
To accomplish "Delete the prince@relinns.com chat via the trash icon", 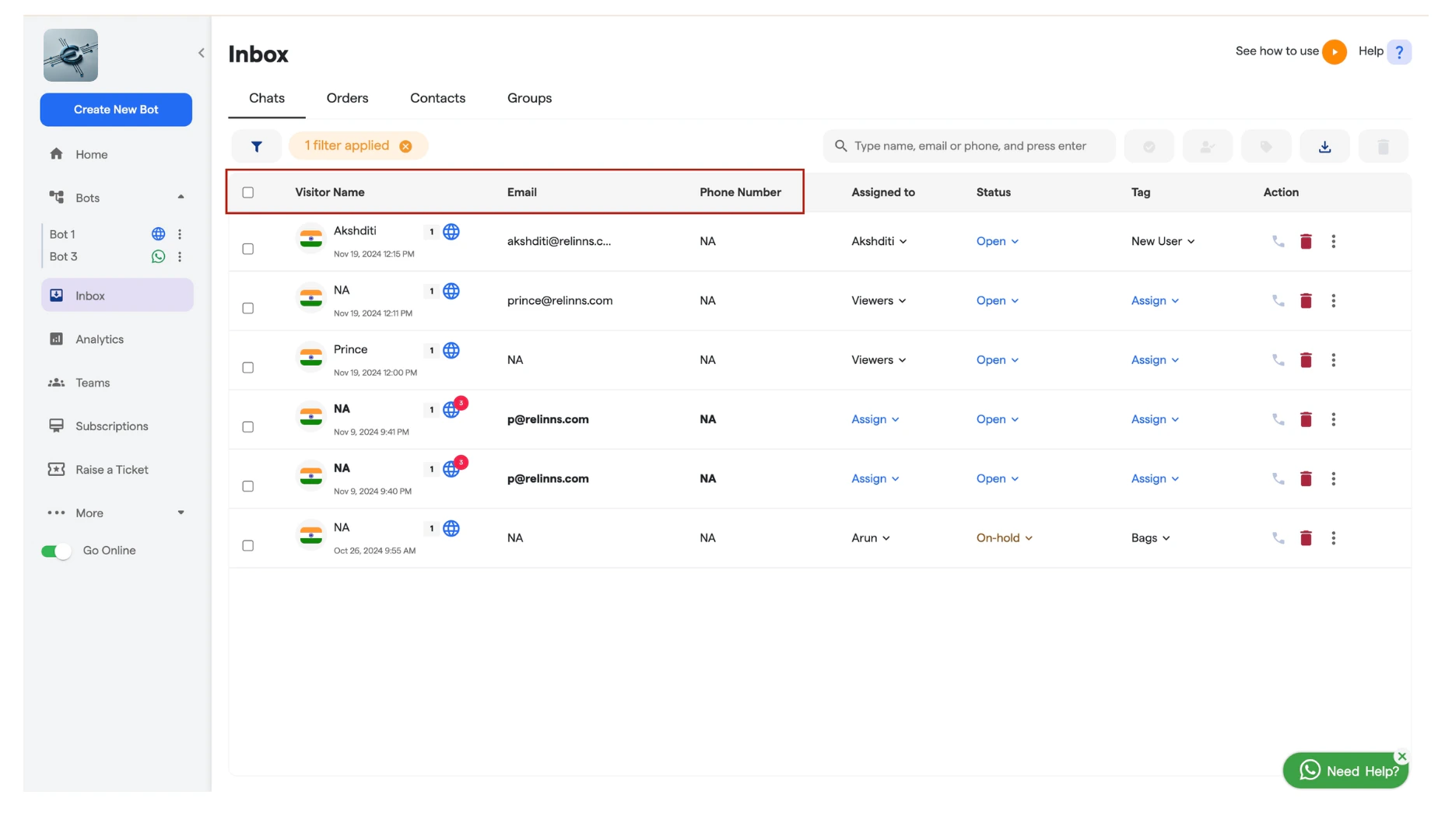I will click(1306, 300).
